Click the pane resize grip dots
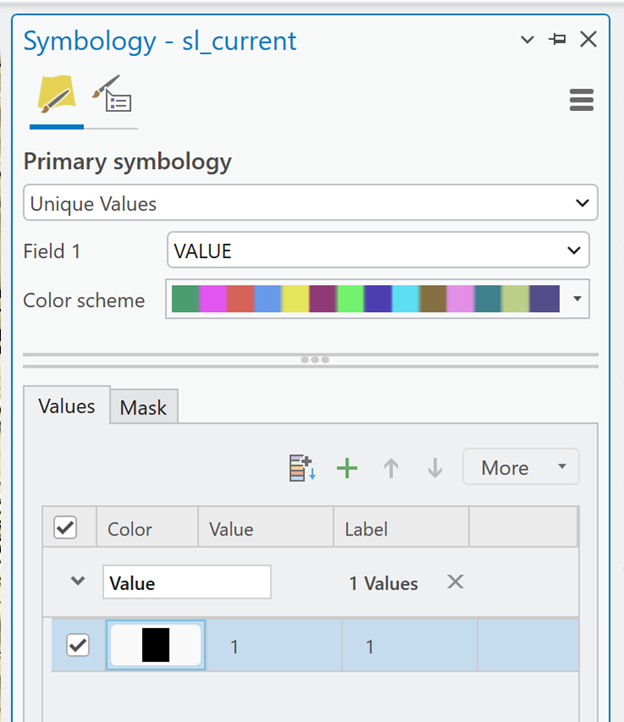 coord(315,360)
